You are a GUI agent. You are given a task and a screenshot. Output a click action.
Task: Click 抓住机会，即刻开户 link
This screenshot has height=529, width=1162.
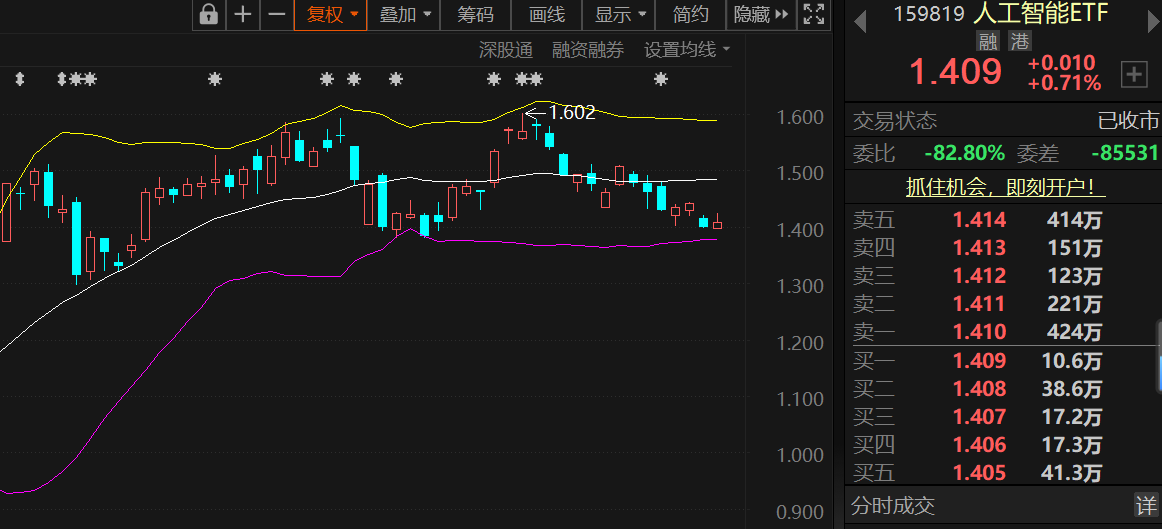1006,187
